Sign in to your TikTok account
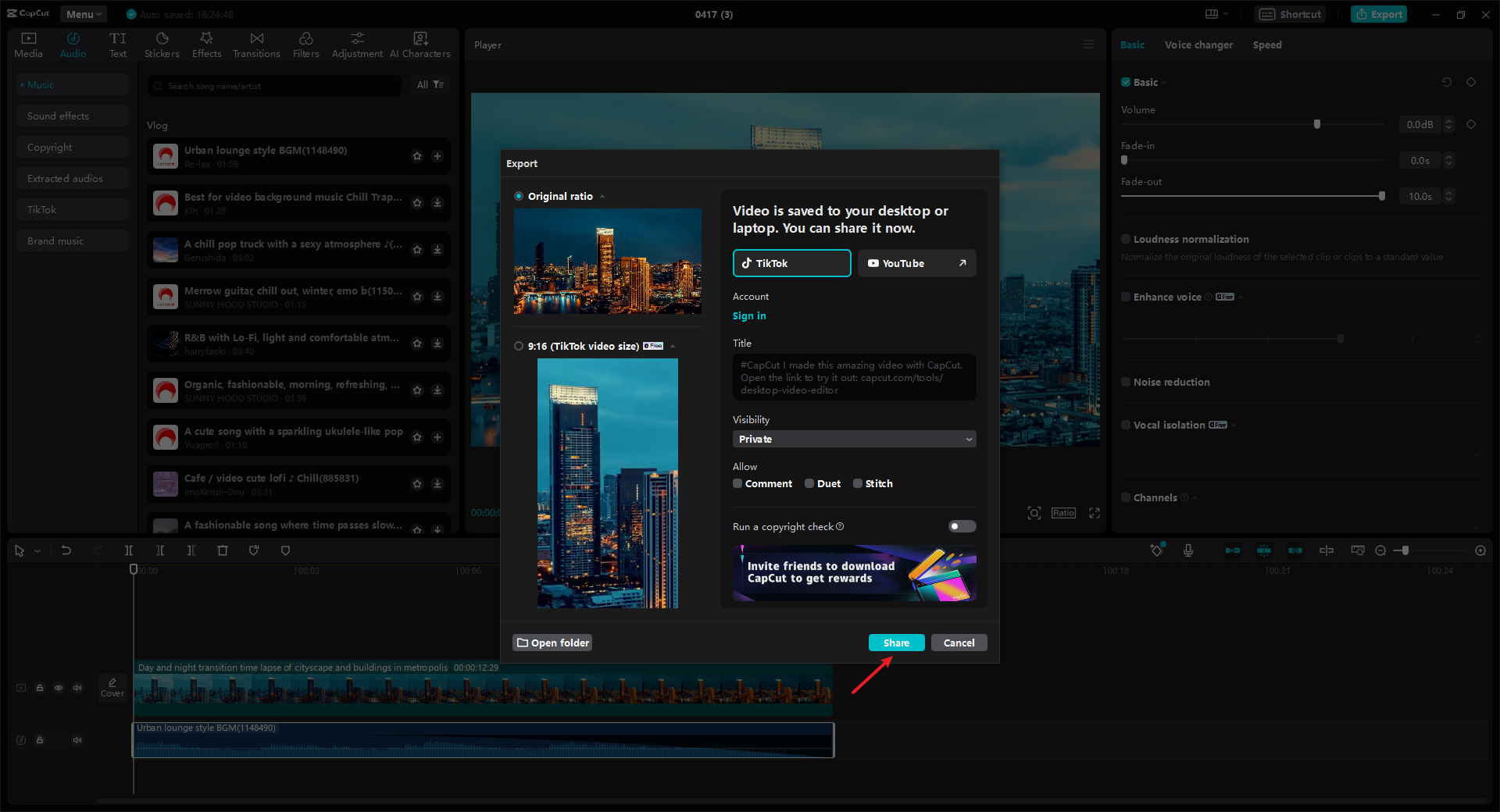 point(748,316)
